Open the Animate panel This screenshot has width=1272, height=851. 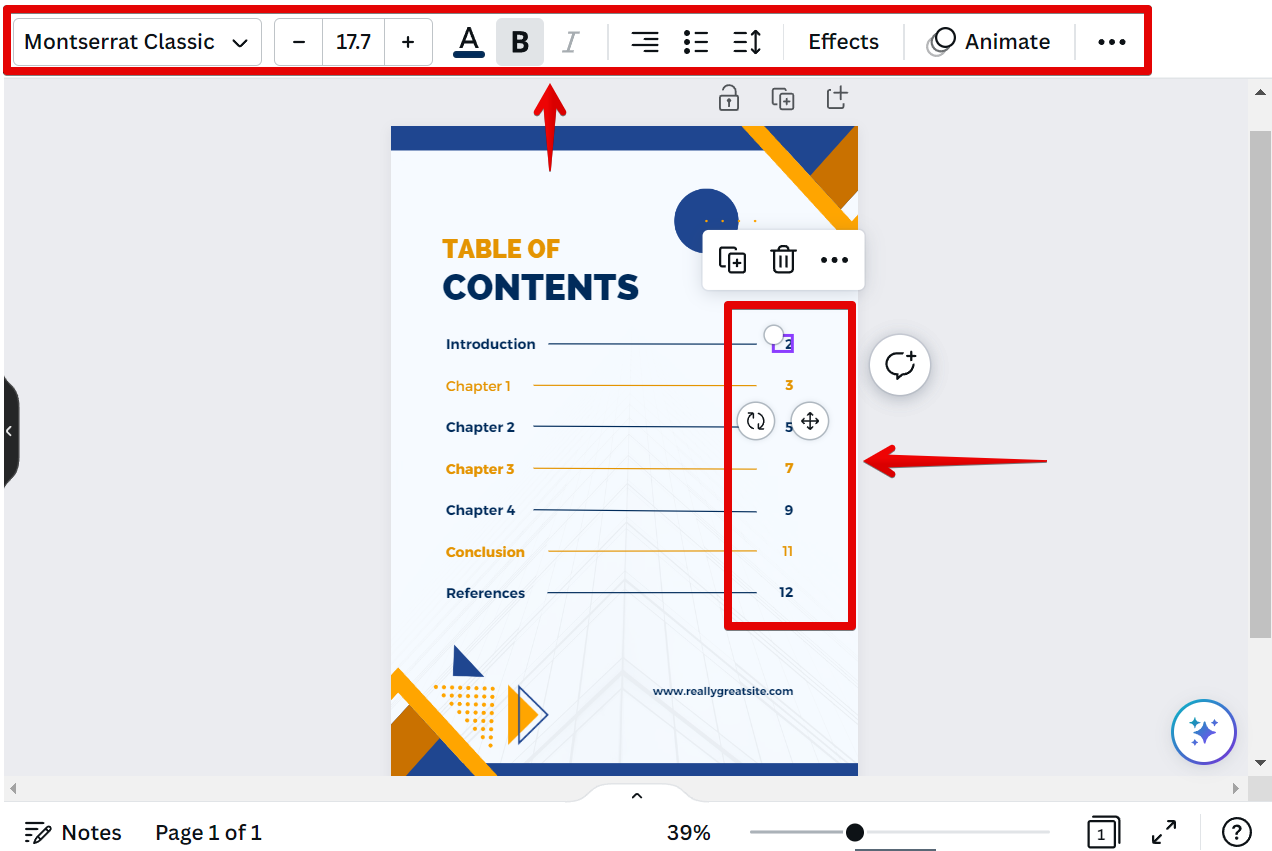point(989,42)
